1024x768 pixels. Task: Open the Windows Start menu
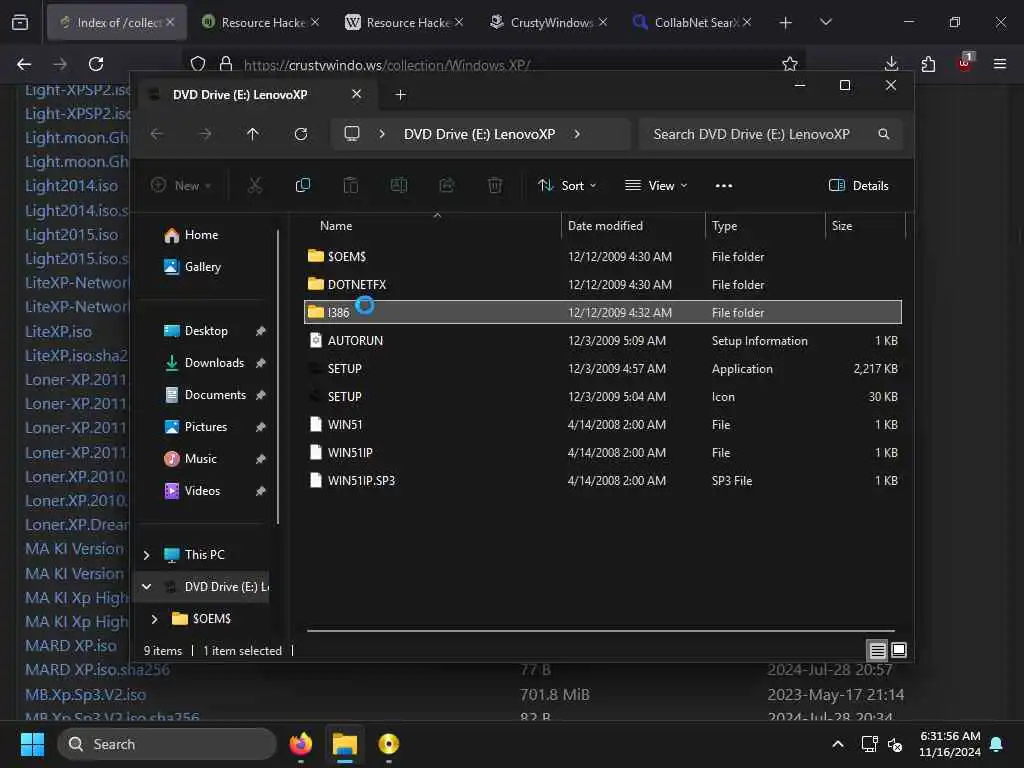[32, 744]
